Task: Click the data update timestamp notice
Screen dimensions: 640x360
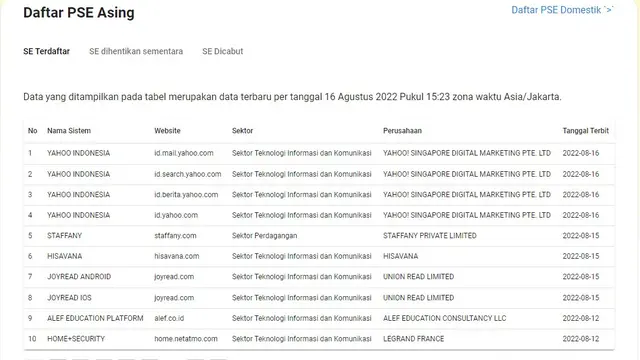Action: (292, 97)
